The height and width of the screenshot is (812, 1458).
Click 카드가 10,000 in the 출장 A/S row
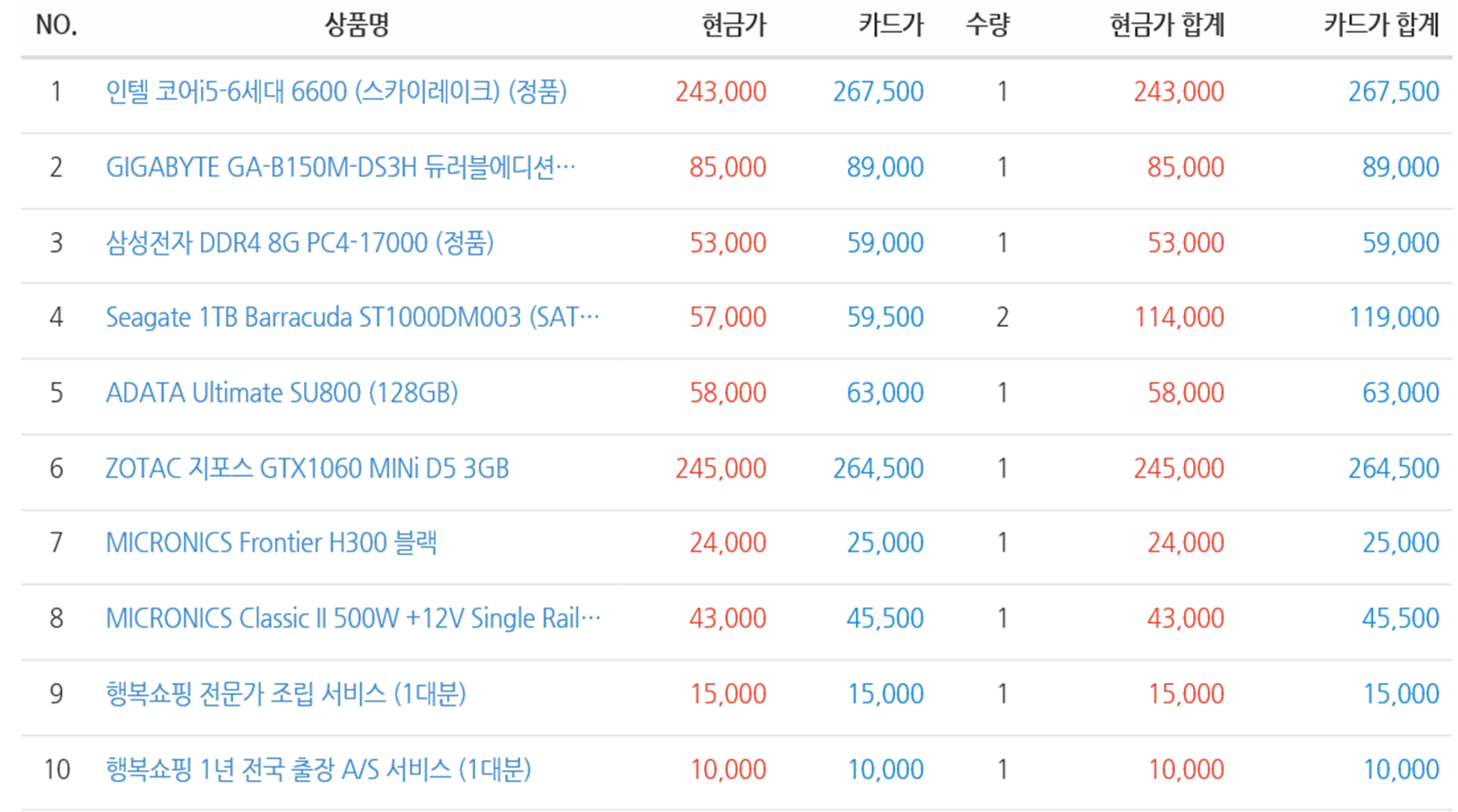885,769
